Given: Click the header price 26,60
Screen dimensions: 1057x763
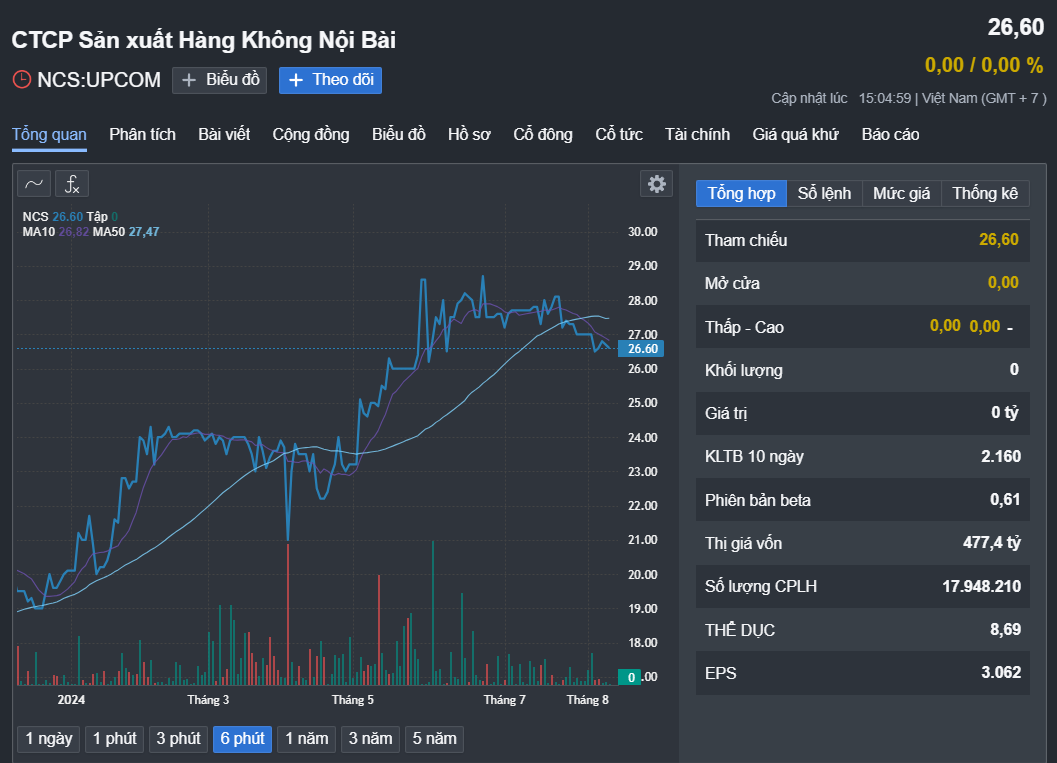Looking at the screenshot, I should coord(1015,27).
